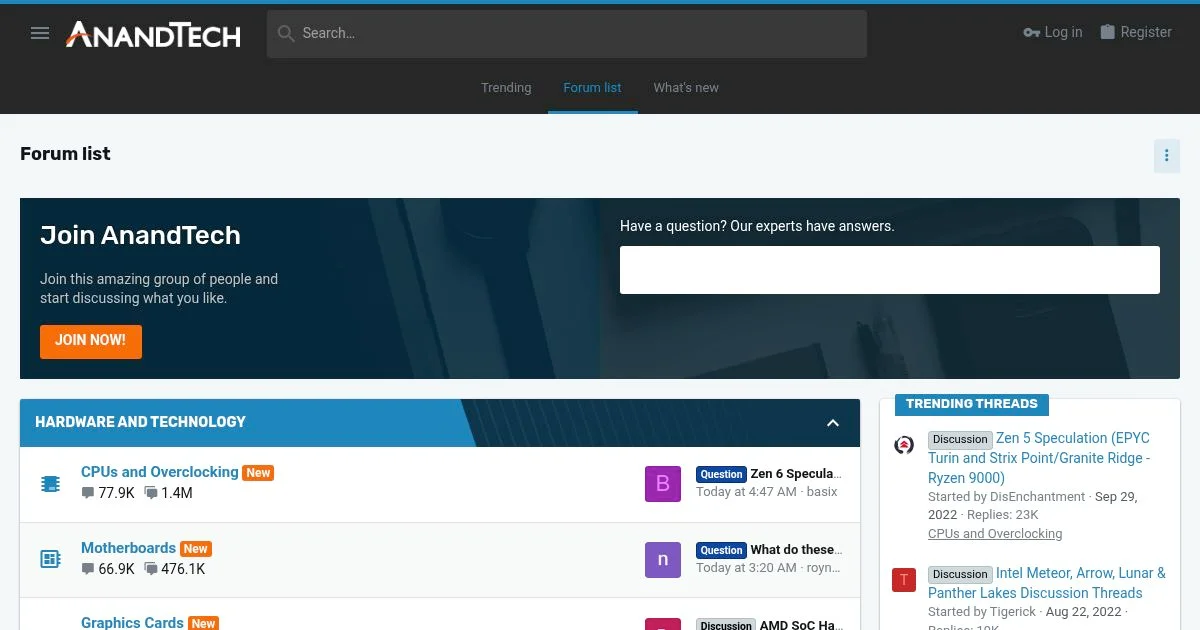Image resolution: width=1200 pixels, height=630 pixels.
Task: Switch to the Trending tab
Action: point(506,88)
